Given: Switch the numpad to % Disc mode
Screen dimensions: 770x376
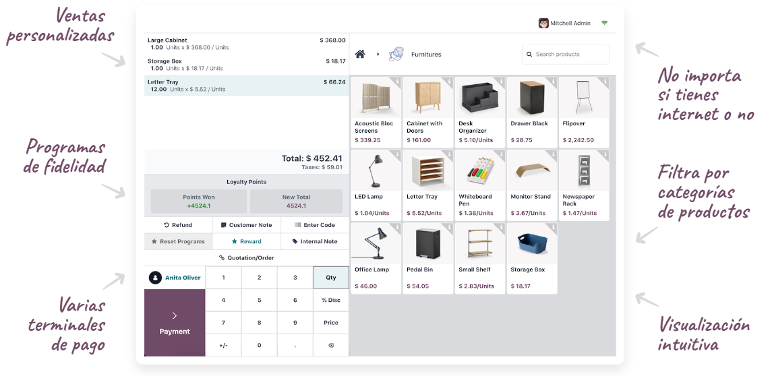Looking at the screenshot, I should click(x=331, y=300).
